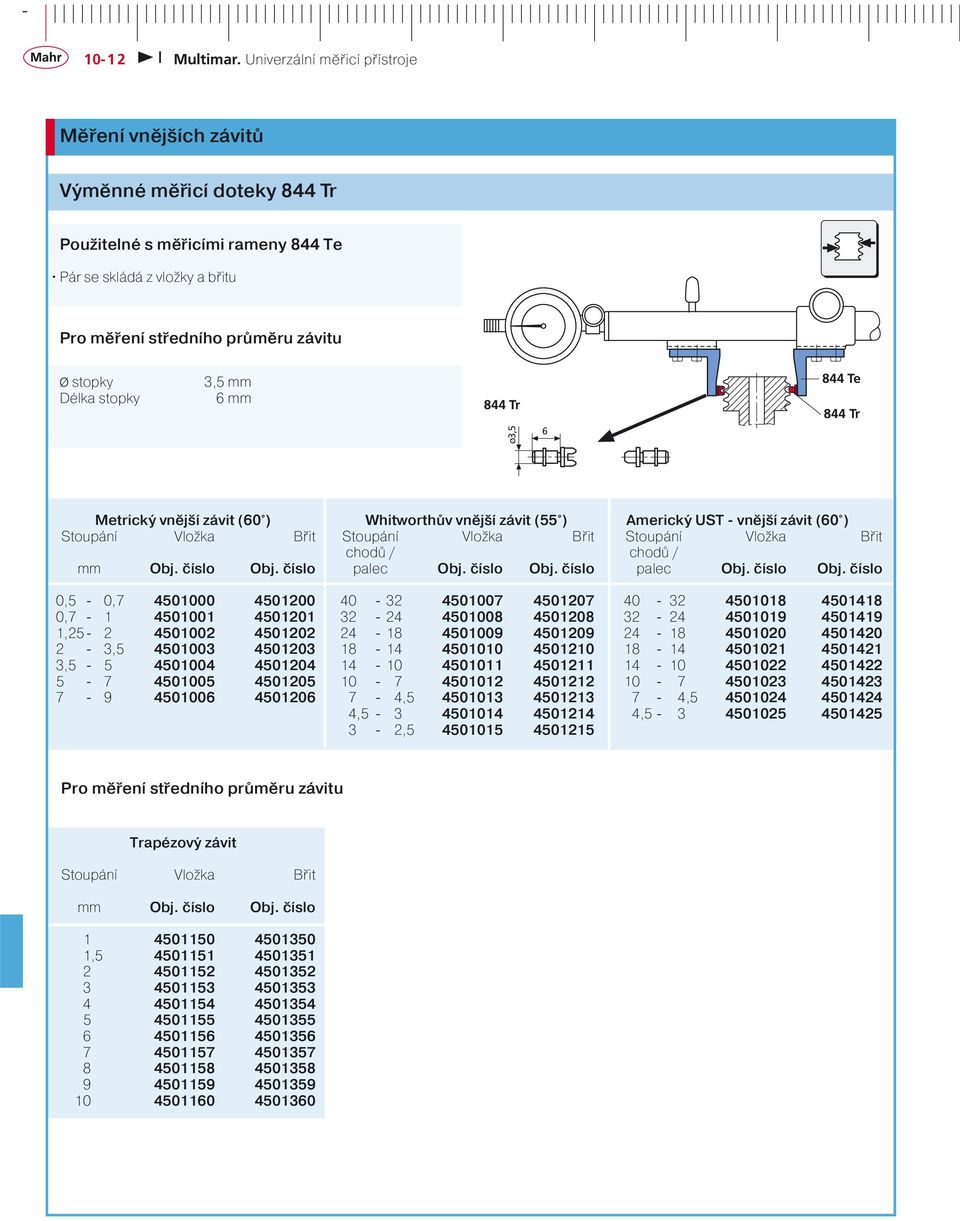Click the pitch range '3,5 - 5' in the metric table

(84, 665)
